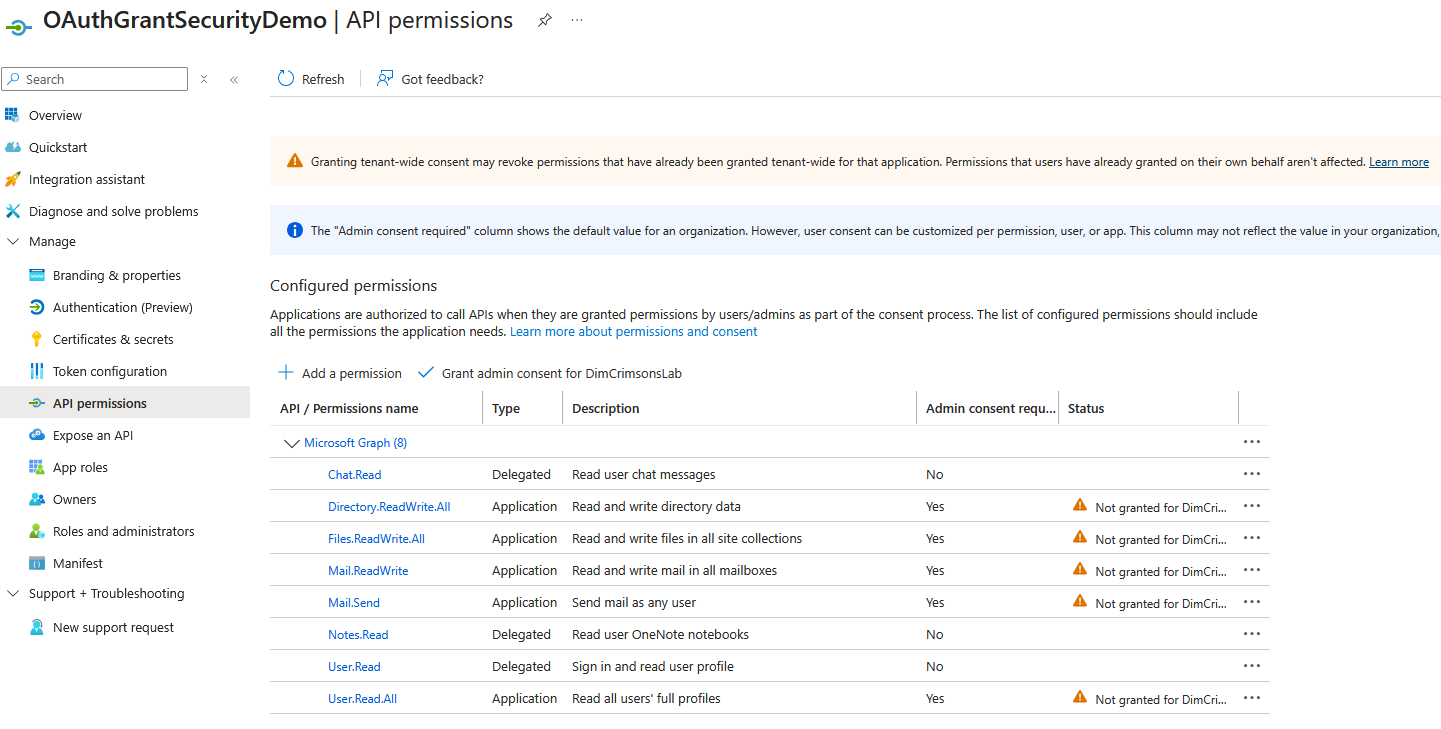Click the Expose an API cloud icon
The height and width of the screenshot is (729, 1441).
click(x=37, y=435)
